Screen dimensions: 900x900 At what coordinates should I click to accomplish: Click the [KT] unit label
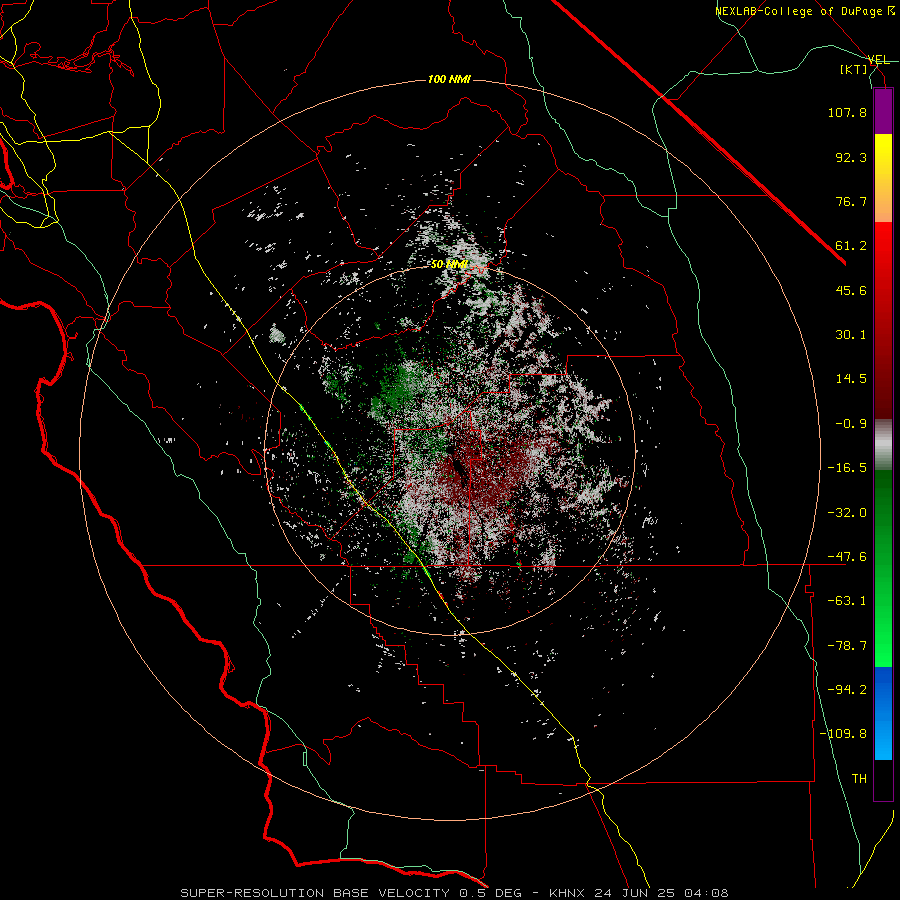click(x=853, y=69)
